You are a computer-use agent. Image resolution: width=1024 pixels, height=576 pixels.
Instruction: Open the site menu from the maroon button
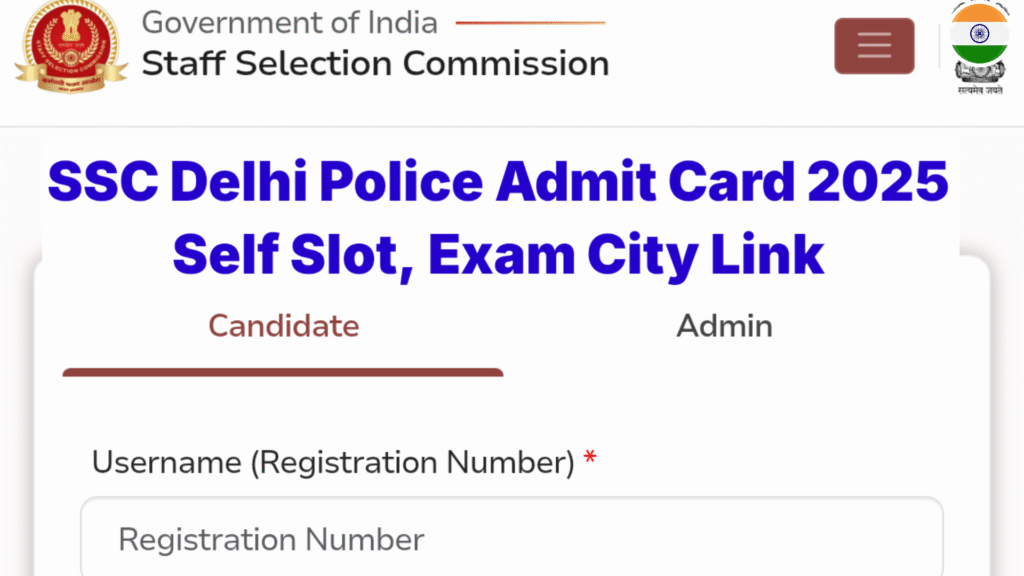pos(874,45)
